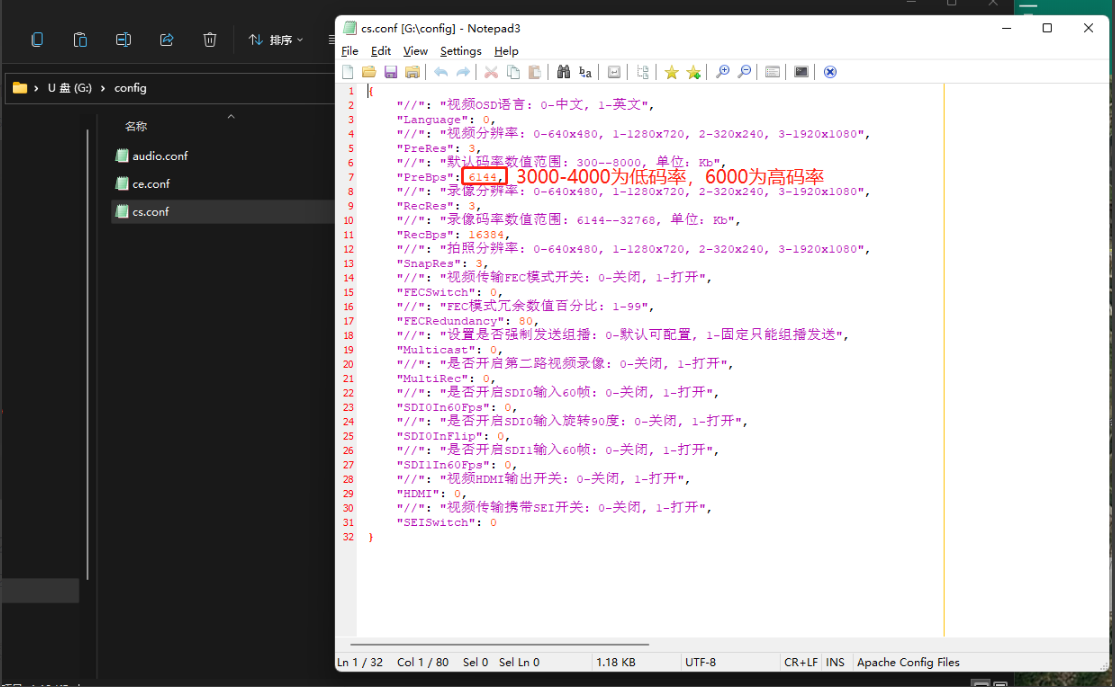Expand the chevron before U 盘 (G:)
This screenshot has height=687, width=1115.
(36, 88)
